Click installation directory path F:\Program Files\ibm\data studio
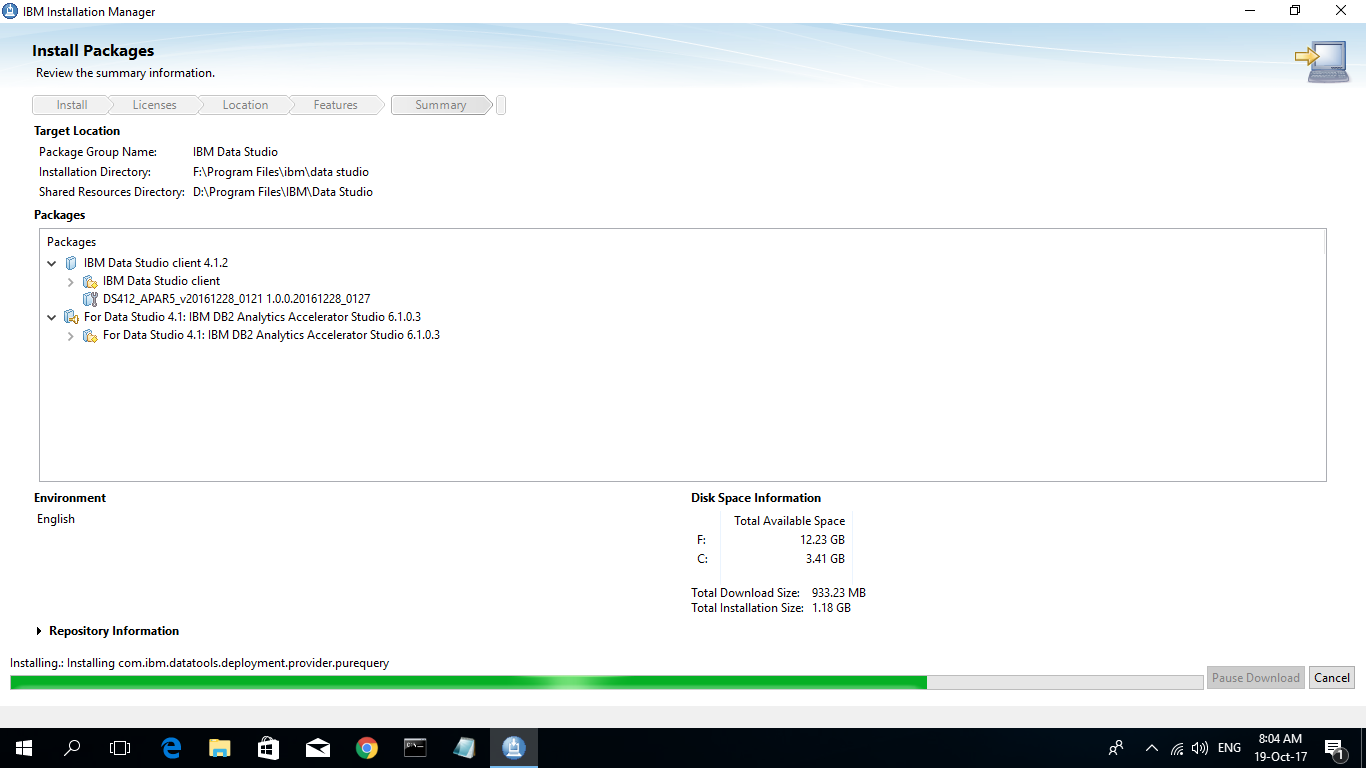 (x=281, y=172)
